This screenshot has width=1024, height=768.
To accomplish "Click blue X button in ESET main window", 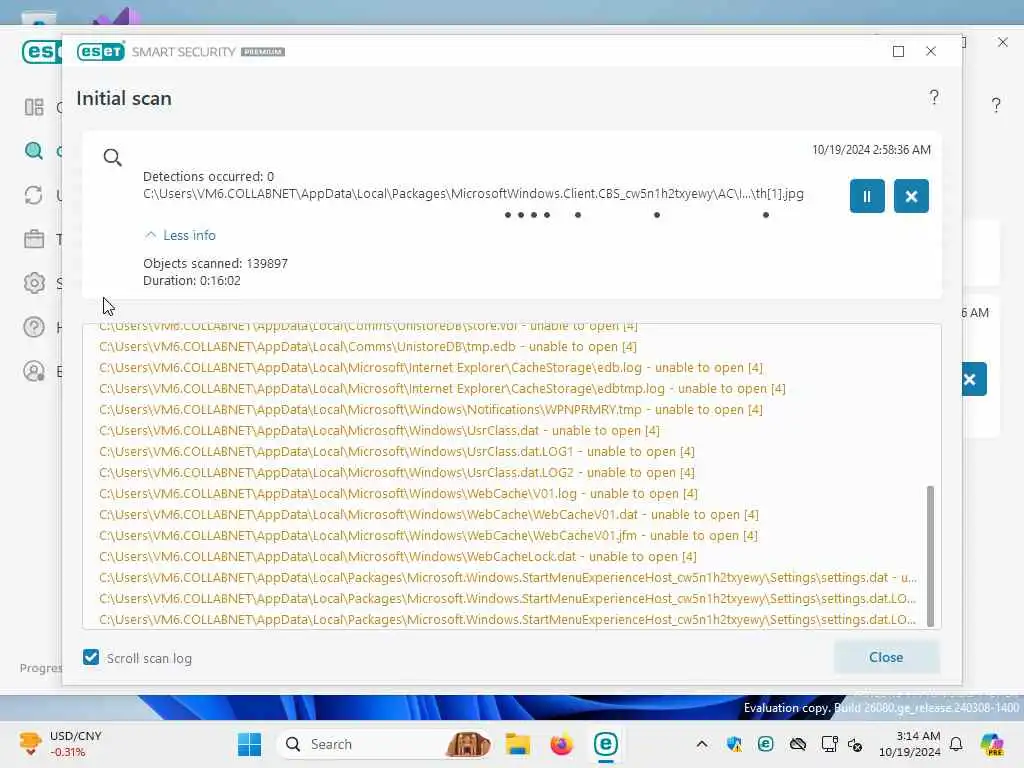I will [x=971, y=379].
